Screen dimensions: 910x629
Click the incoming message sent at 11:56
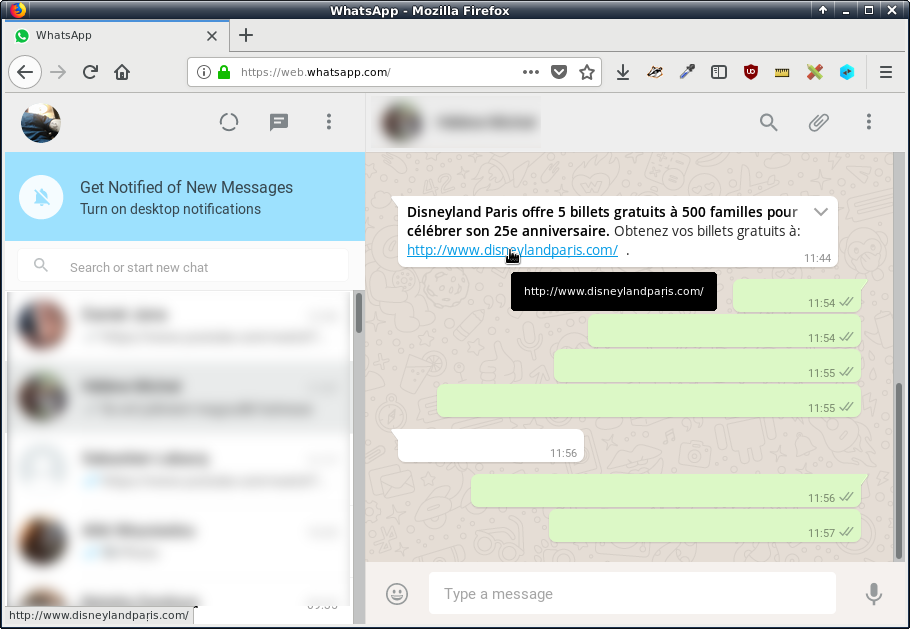coord(490,446)
